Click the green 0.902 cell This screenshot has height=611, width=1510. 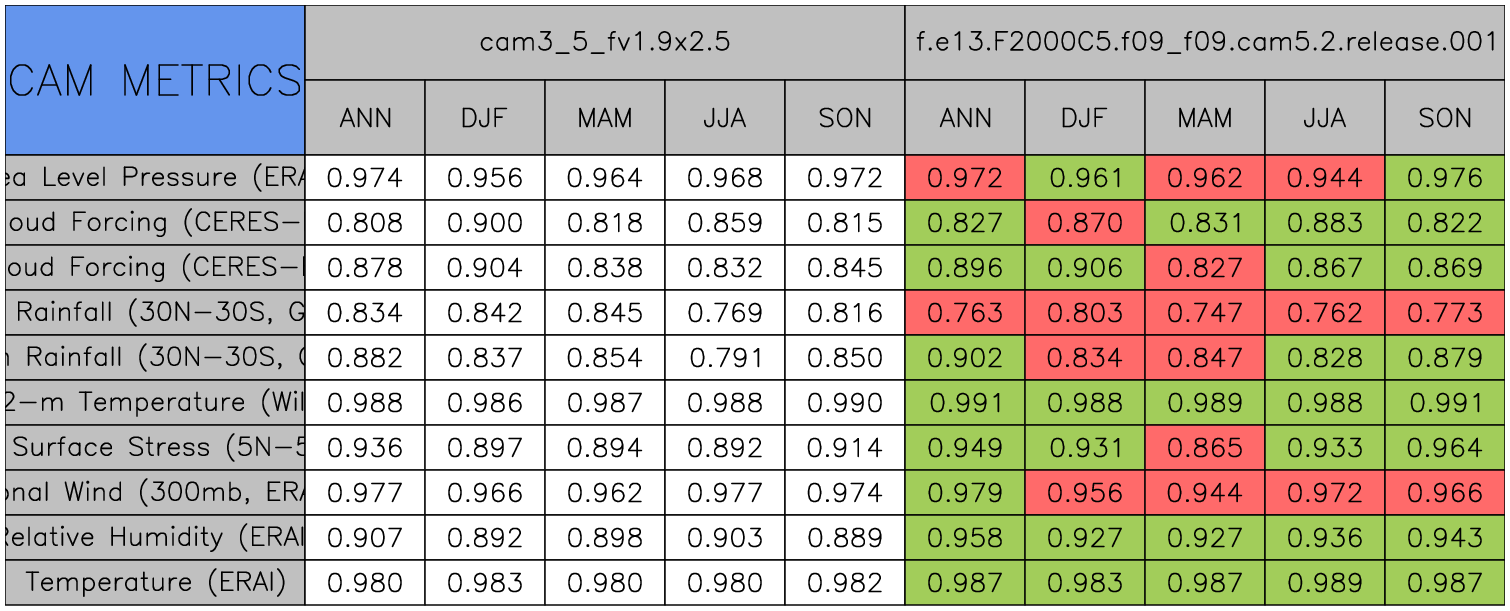pyautogui.click(x=964, y=358)
